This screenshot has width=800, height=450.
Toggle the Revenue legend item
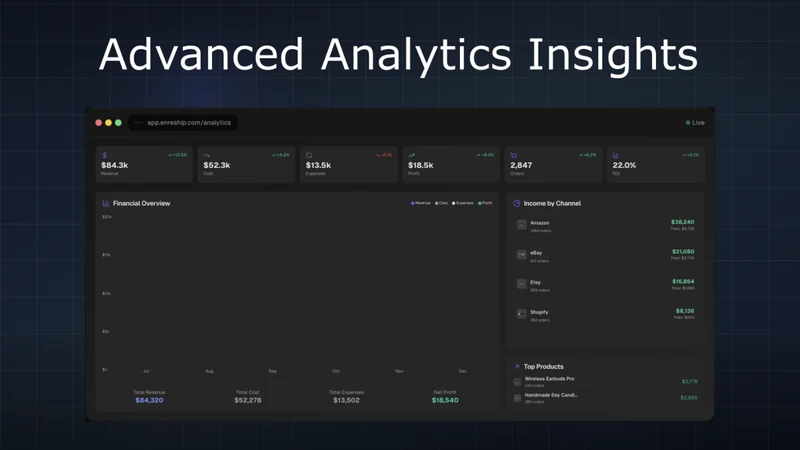tap(421, 203)
